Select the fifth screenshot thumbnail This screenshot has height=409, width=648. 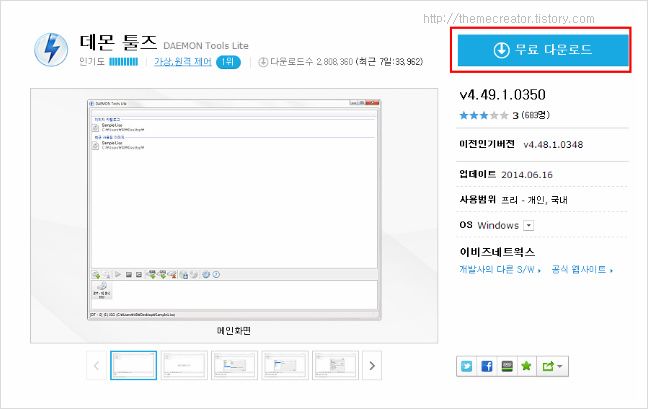click(x=336, y=365)
